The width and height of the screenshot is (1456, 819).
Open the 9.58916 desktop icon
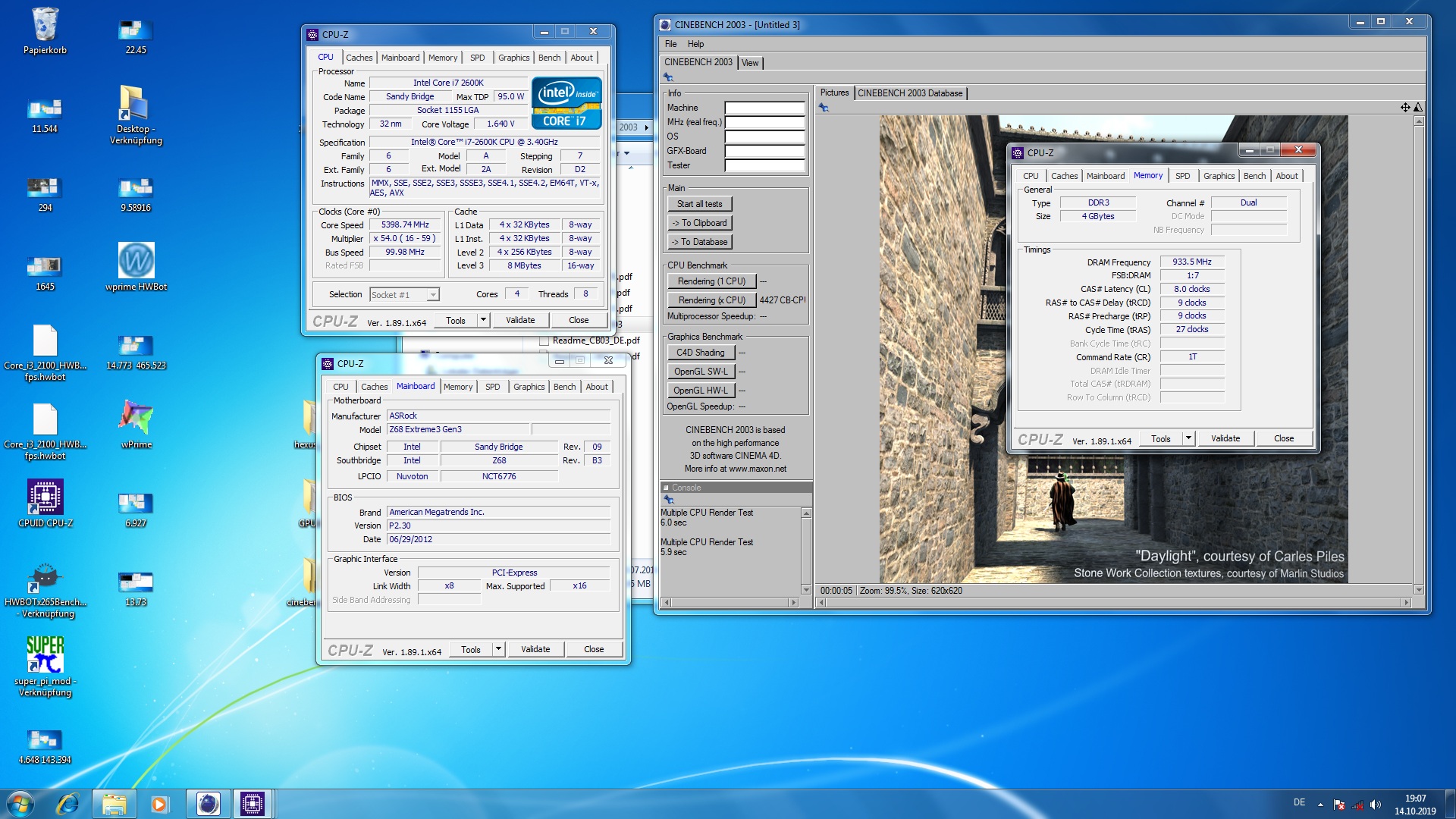pyautogui.click(x=136, y=194)
